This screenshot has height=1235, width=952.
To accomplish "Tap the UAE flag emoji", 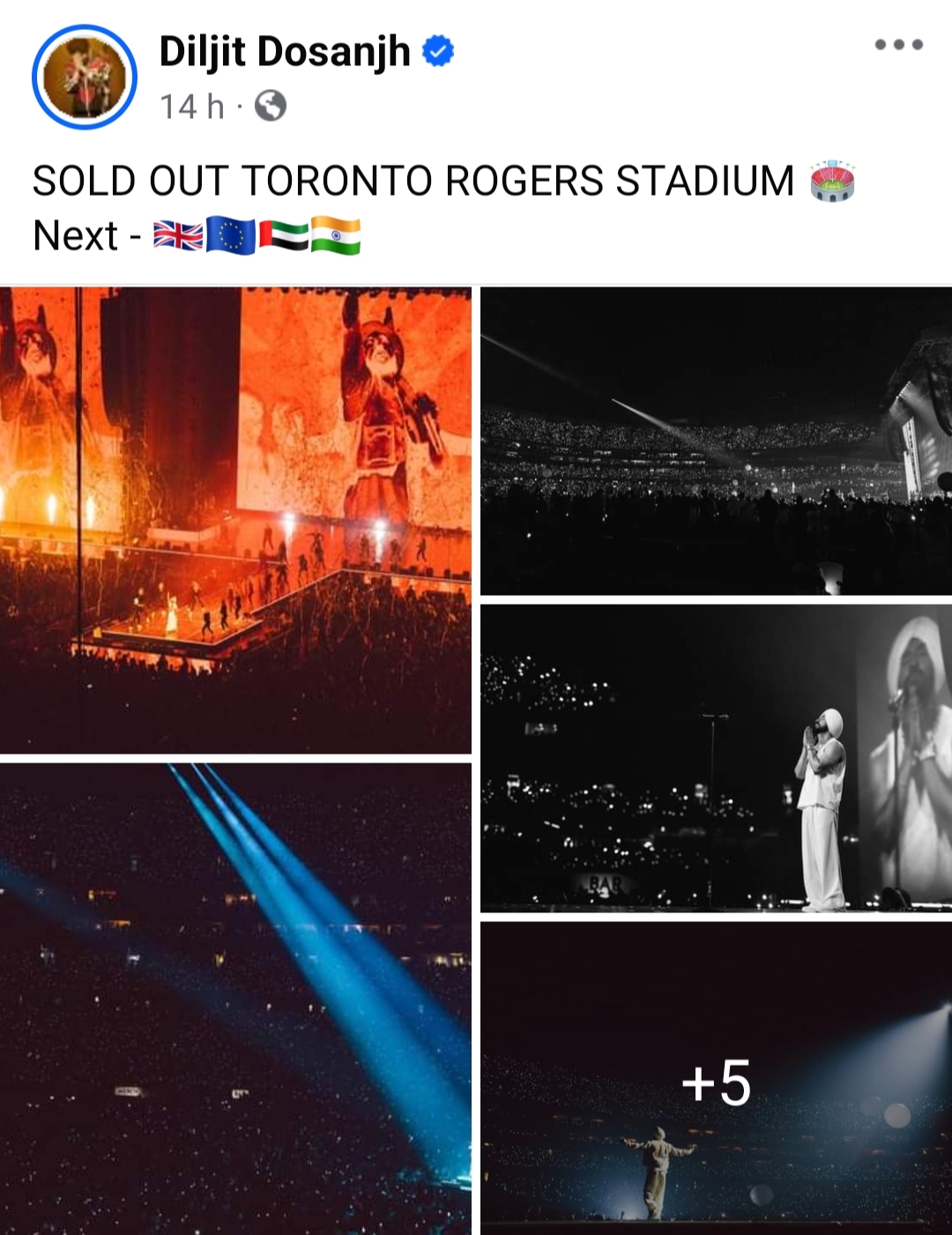I will click(284, 236).
